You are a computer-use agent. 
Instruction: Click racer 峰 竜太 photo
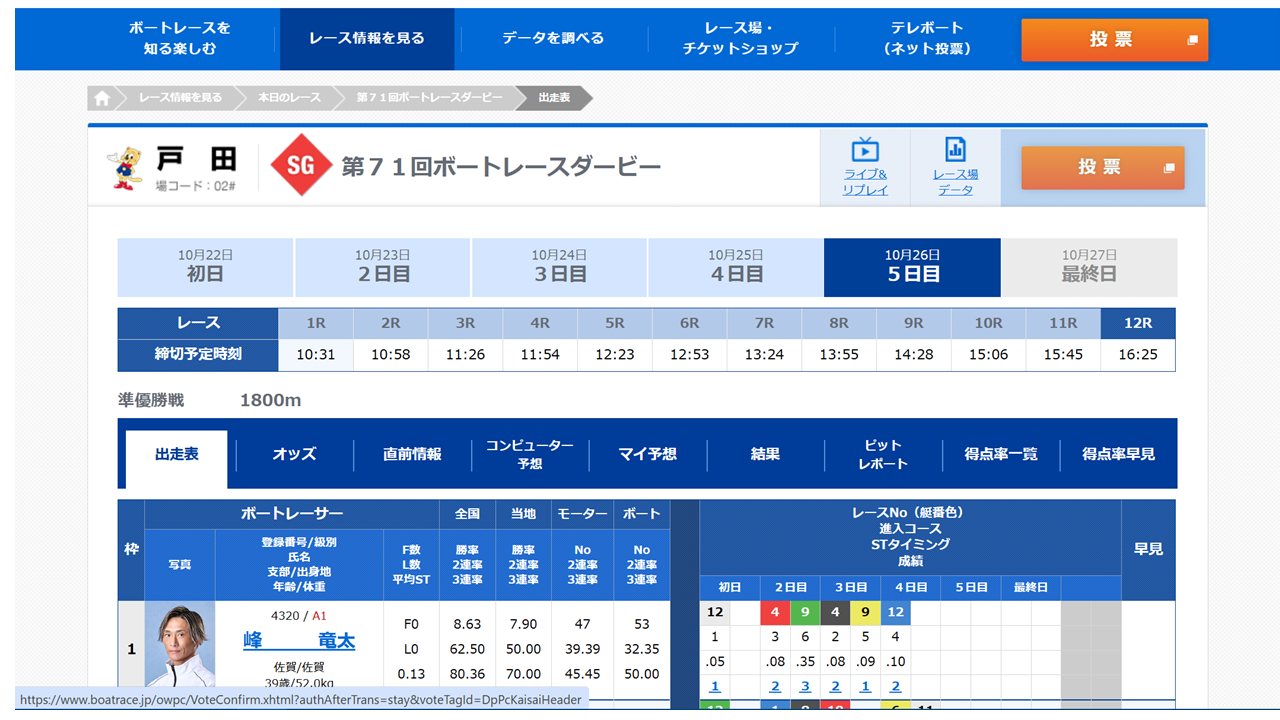[x=180, y=646]
